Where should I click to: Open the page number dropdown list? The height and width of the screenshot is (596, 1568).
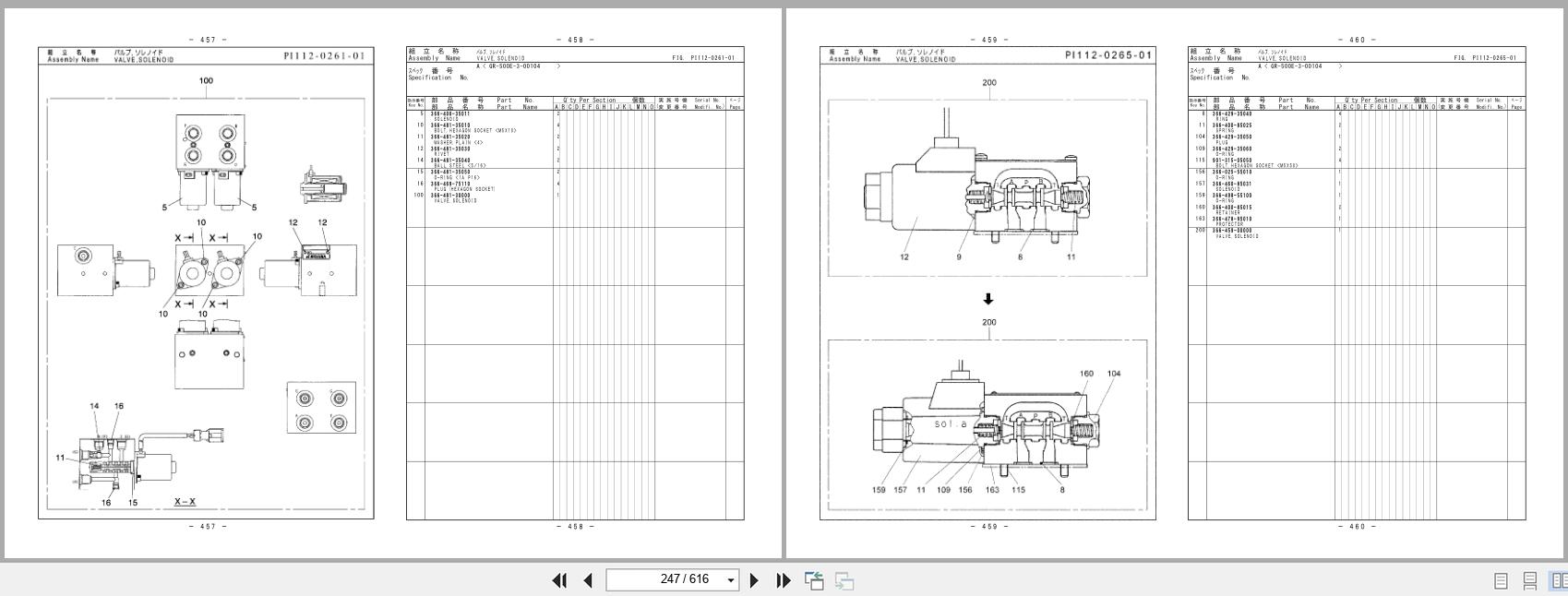coord(731,580)
